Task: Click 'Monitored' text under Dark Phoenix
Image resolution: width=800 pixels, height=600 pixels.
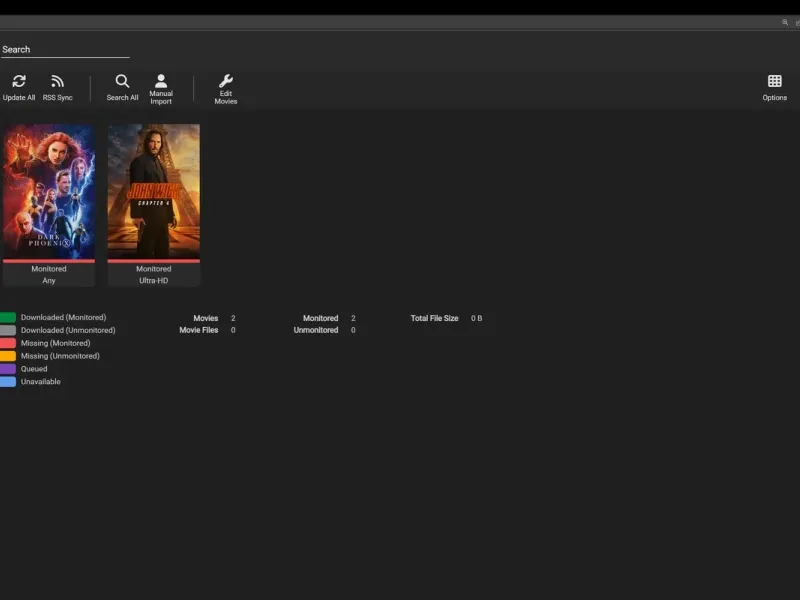Action: (49, 269)
